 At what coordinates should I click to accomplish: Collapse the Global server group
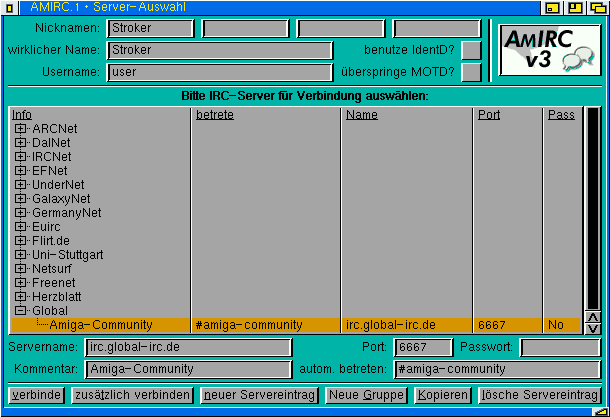(20, 311)
